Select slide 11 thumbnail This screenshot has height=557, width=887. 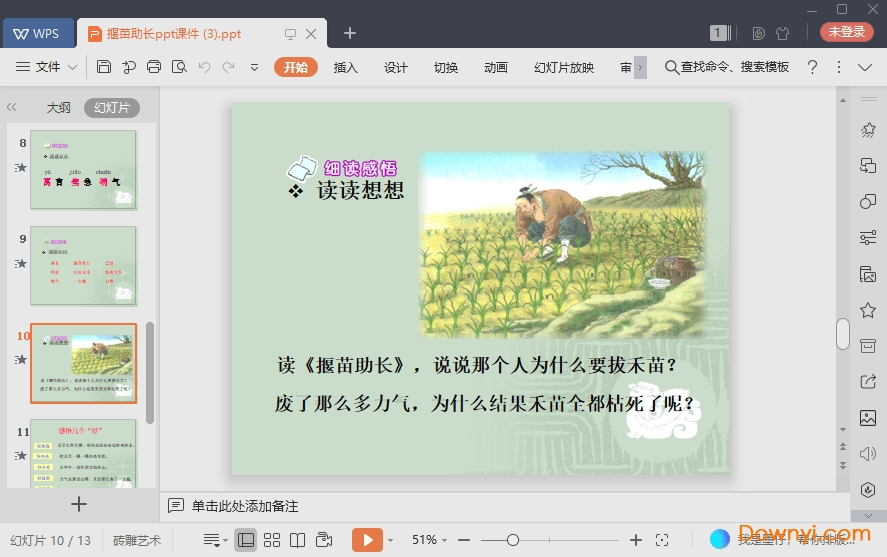tap(84, 453)
